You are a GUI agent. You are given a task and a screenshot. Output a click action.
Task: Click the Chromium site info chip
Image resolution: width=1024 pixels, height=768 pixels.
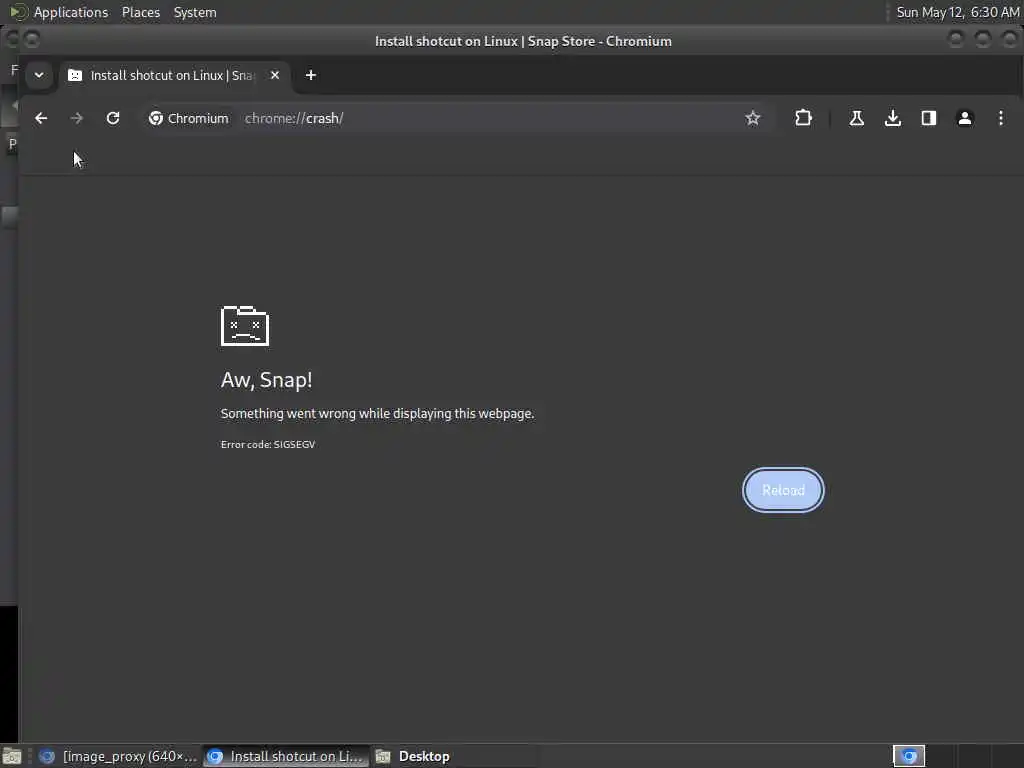coord(189,118)
